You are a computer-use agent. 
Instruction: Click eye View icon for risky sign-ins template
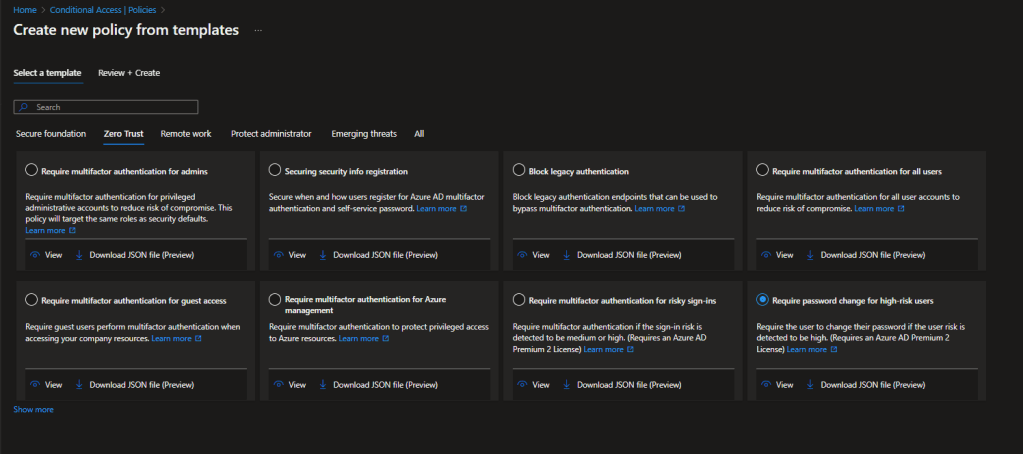click(521, 384)
